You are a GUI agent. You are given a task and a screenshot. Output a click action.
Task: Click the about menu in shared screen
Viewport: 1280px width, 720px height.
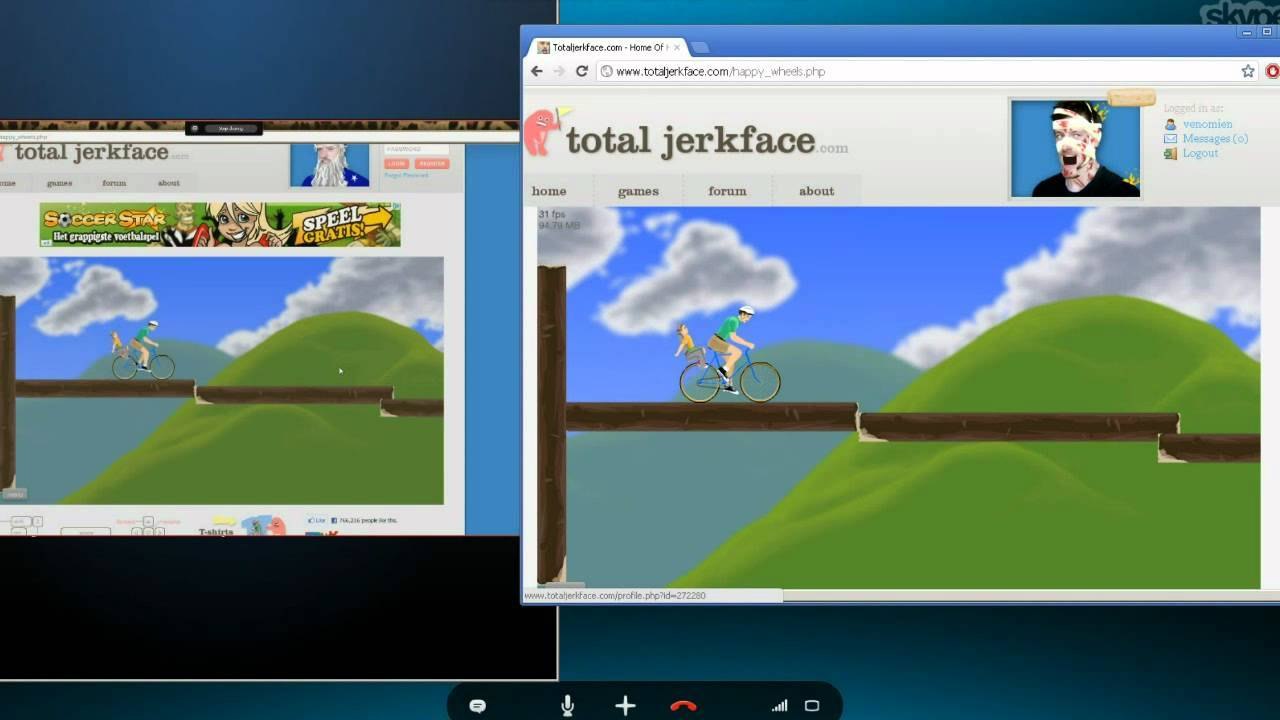coord(168,183)
